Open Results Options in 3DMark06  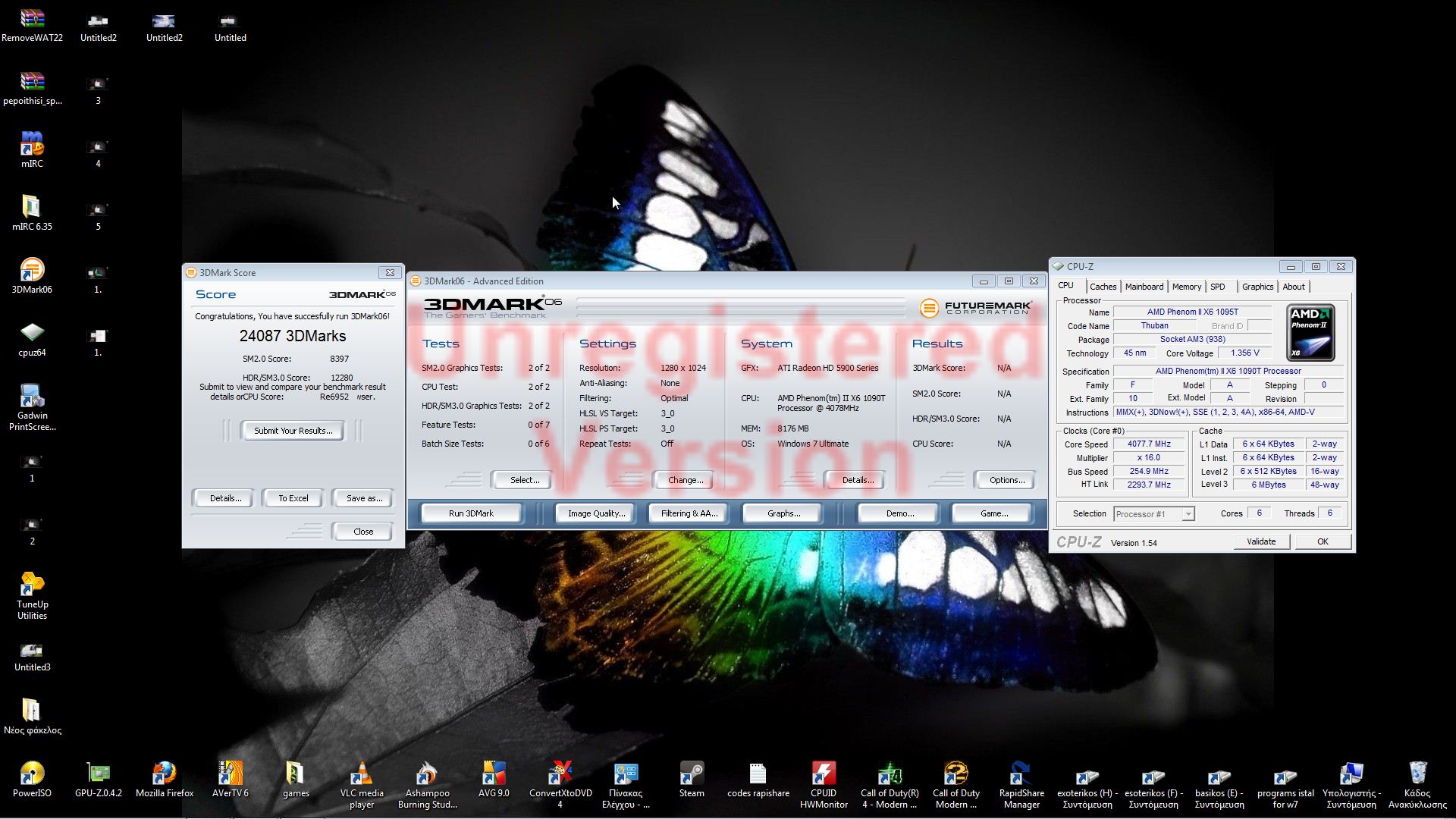coord(1006,480)
